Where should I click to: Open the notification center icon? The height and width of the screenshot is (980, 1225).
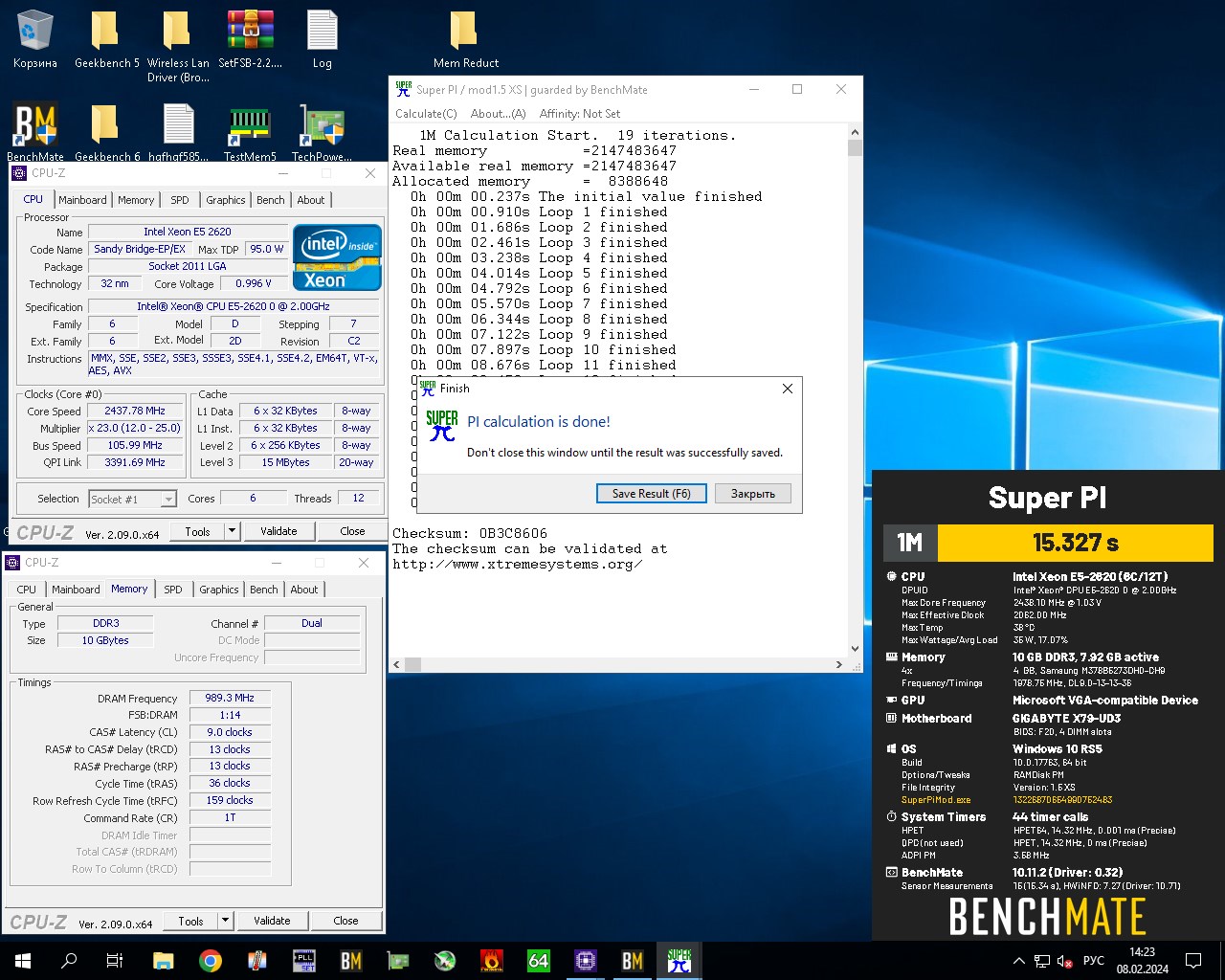tap(1193, 961)
